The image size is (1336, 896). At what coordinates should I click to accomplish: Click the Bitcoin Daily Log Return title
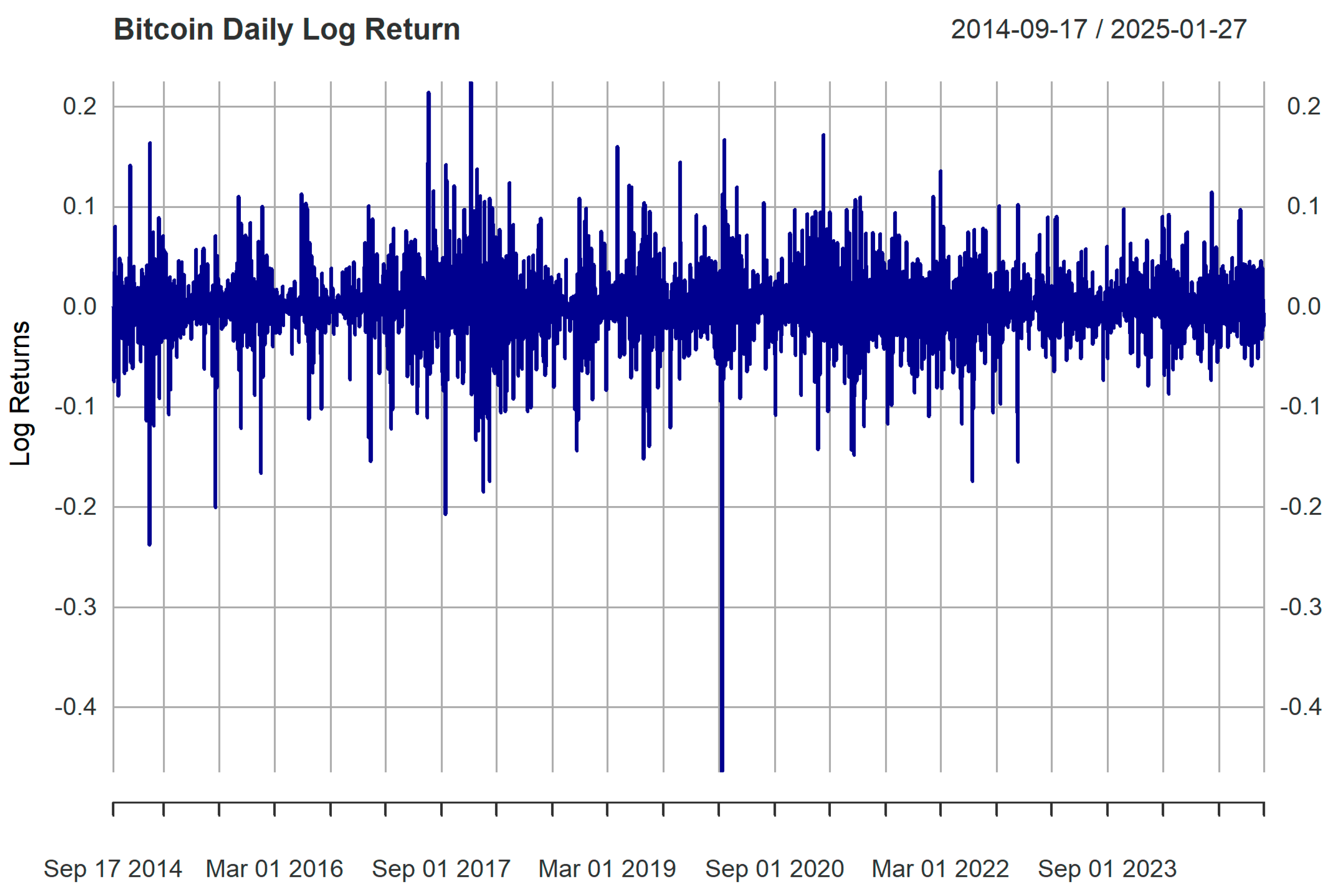click(287, 30)
